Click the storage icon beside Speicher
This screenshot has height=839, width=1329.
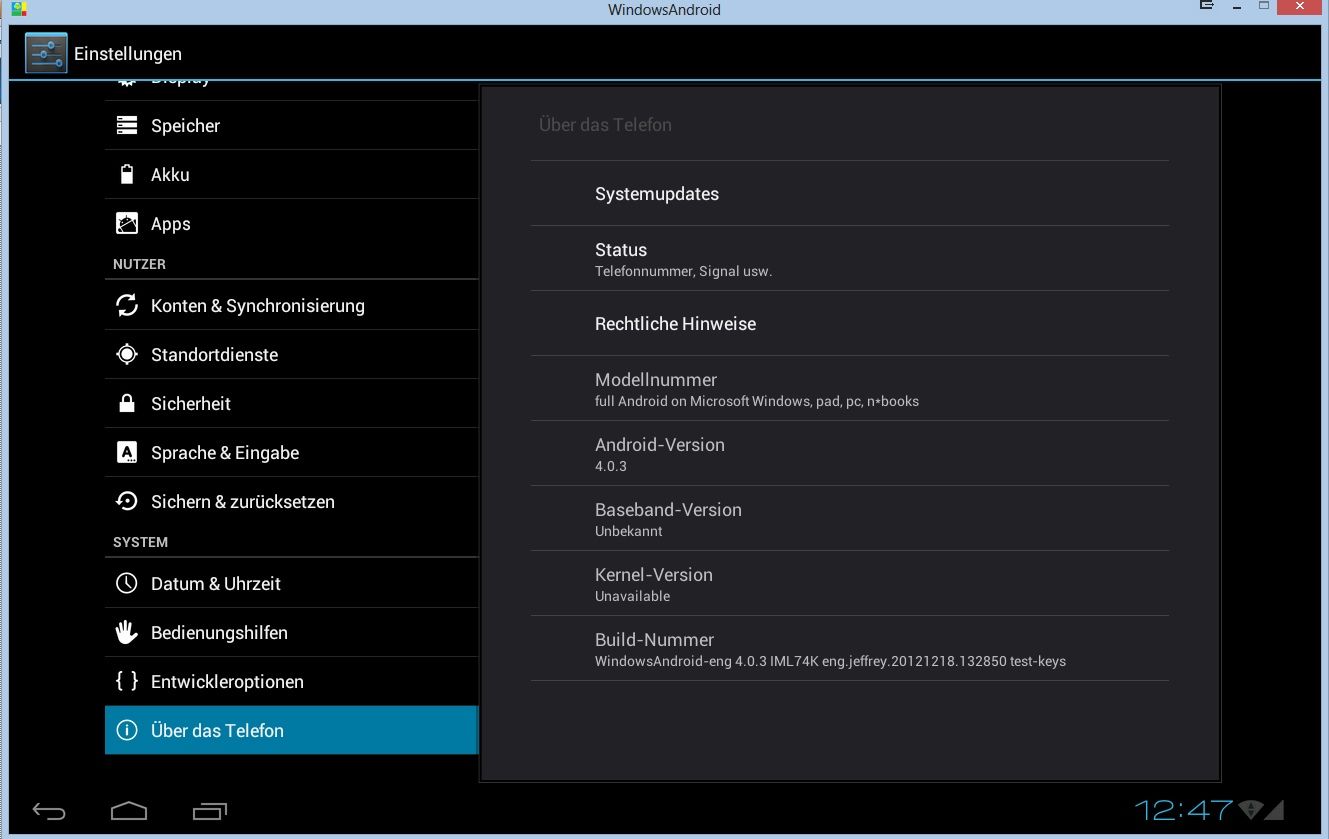point(127,125)
